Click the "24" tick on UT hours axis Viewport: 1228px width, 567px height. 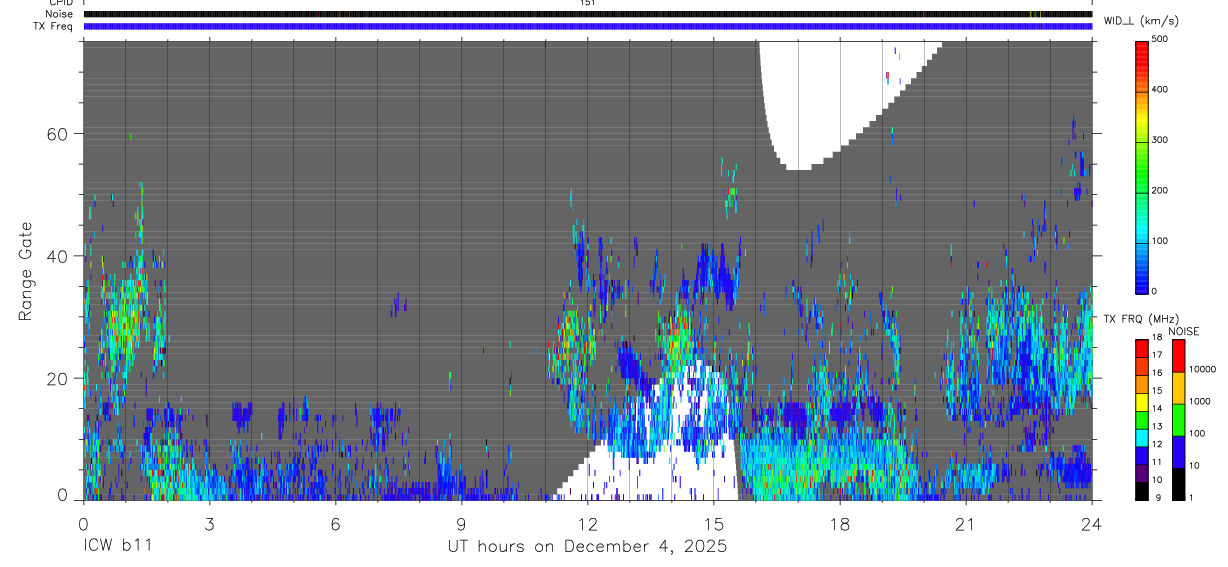[1091, 523]
